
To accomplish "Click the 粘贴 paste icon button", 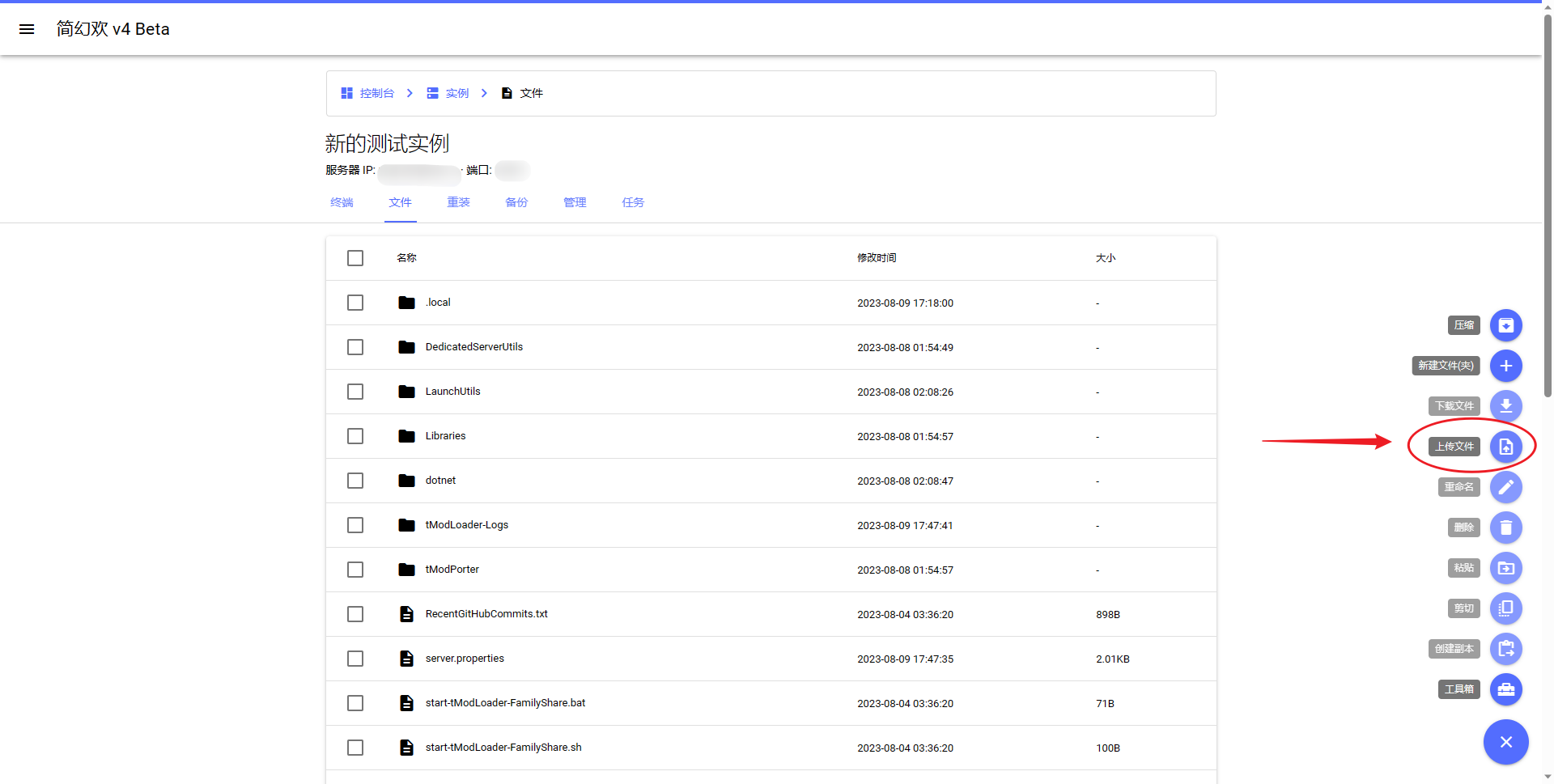I will point(1505,568).
